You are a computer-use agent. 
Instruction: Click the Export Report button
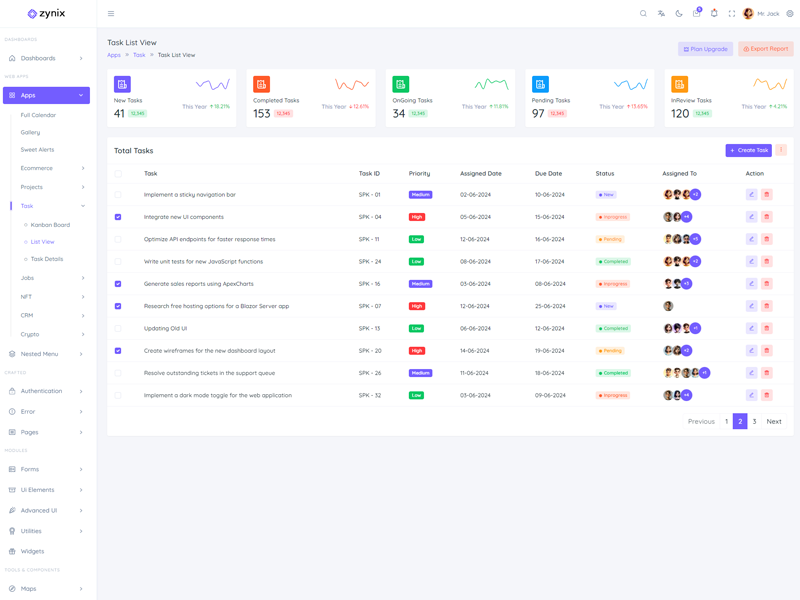765,49
